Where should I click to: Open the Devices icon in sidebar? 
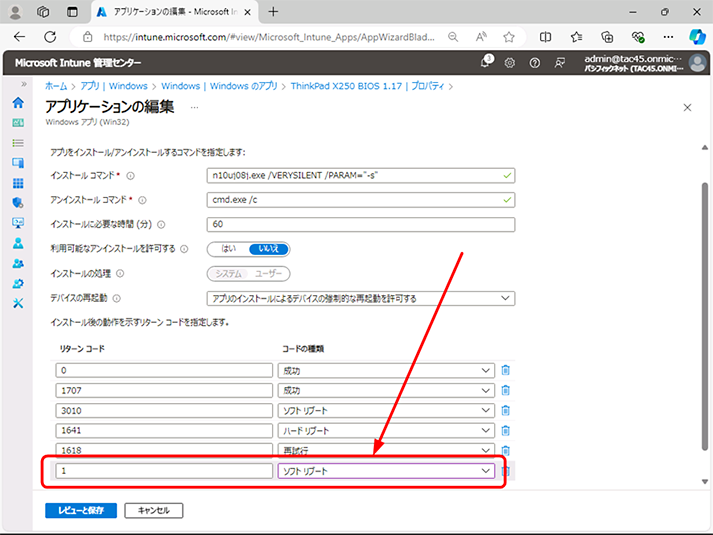click(18, 163)
